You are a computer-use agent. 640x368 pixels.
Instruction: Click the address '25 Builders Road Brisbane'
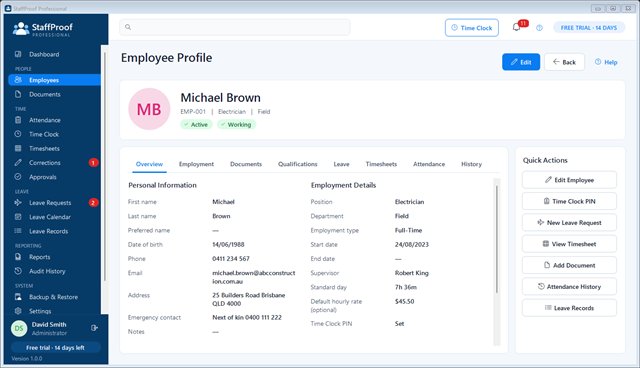coord(249,295)
